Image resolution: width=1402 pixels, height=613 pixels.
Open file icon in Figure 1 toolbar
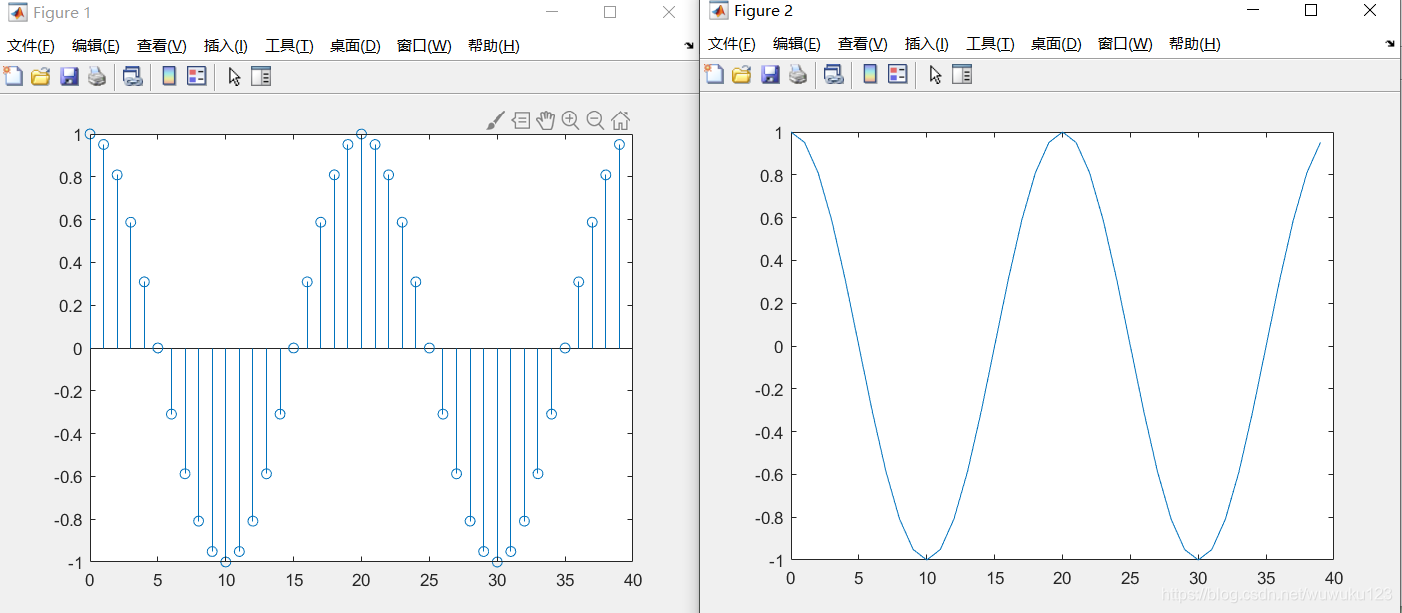tap(40, 76)
